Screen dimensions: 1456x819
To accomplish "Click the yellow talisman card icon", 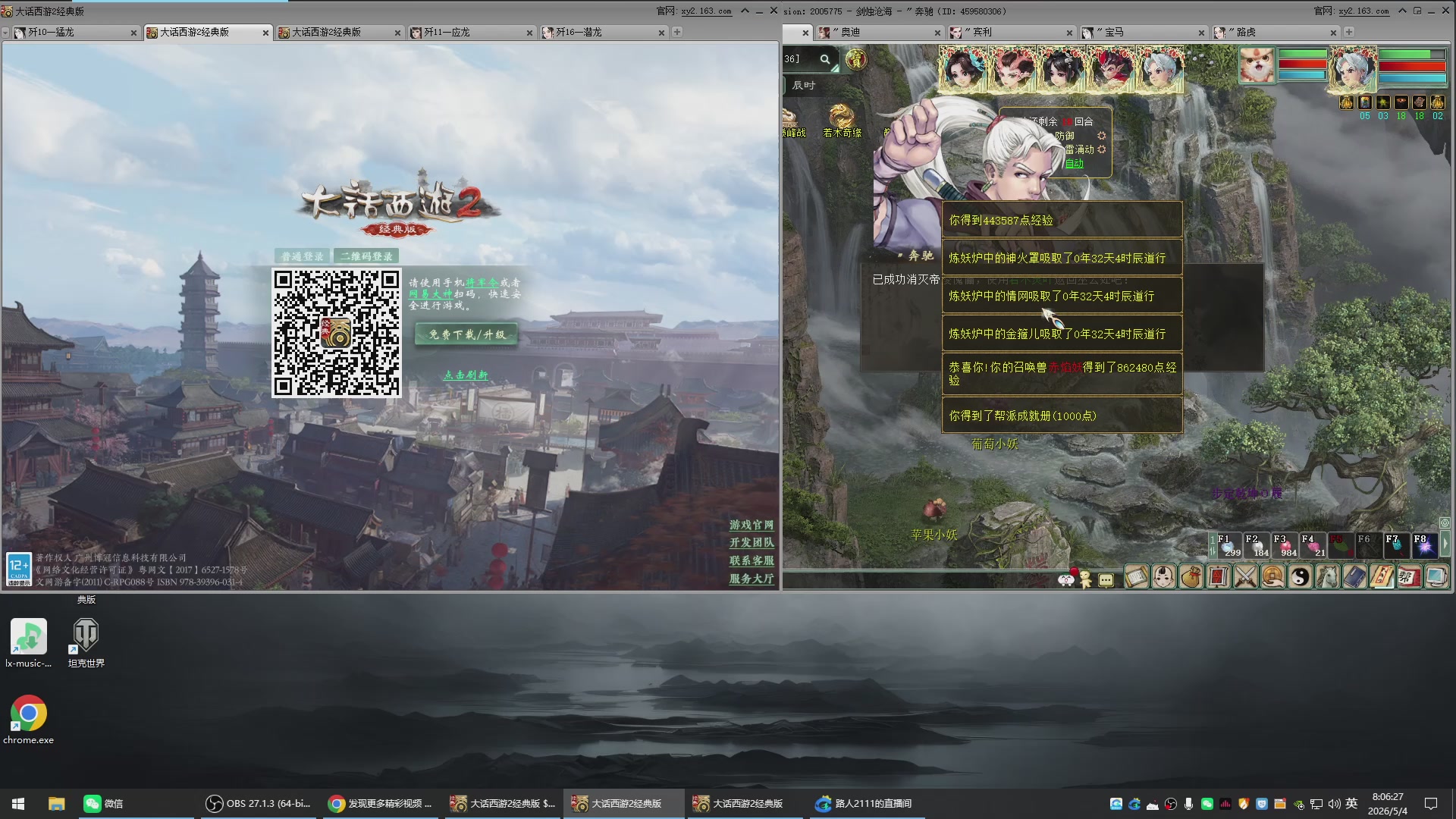I will pos(1382,577).
